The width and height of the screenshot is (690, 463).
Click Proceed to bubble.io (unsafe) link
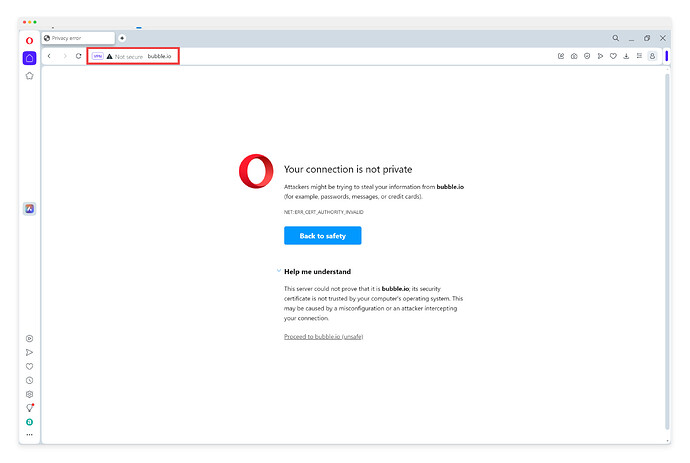[x=323, y=337]
